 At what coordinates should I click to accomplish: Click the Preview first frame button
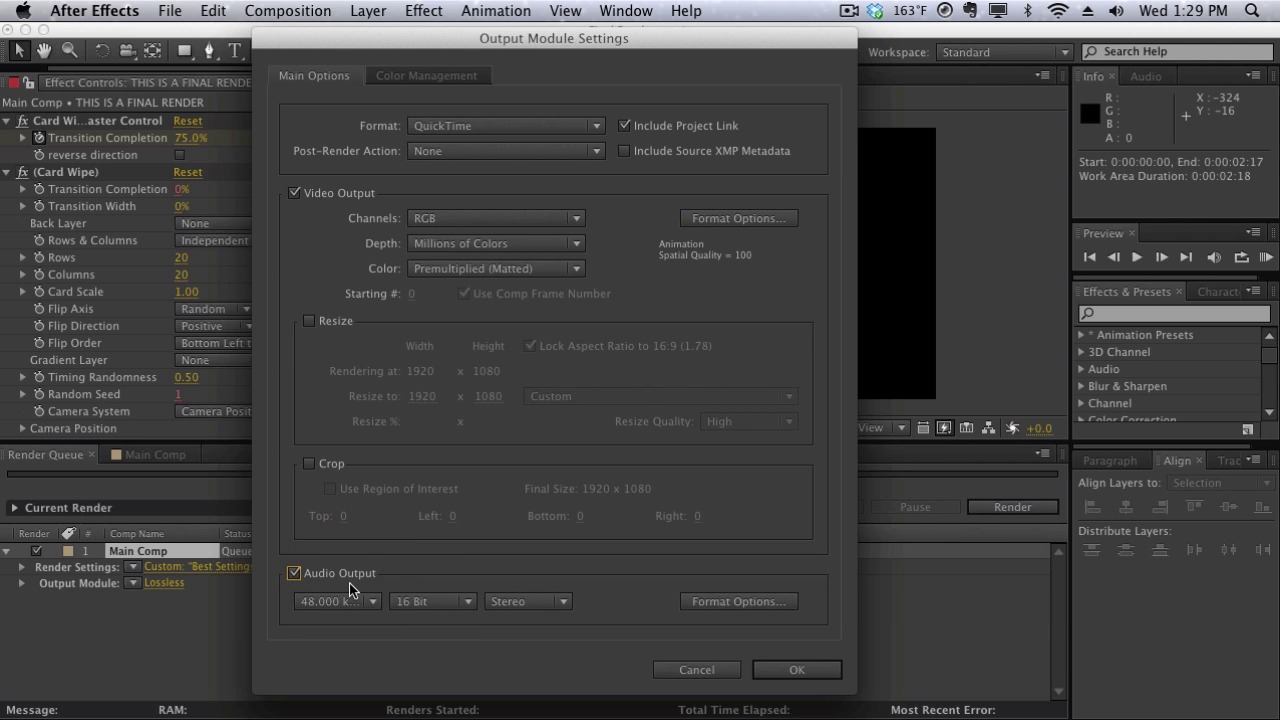pos(1090,257)
